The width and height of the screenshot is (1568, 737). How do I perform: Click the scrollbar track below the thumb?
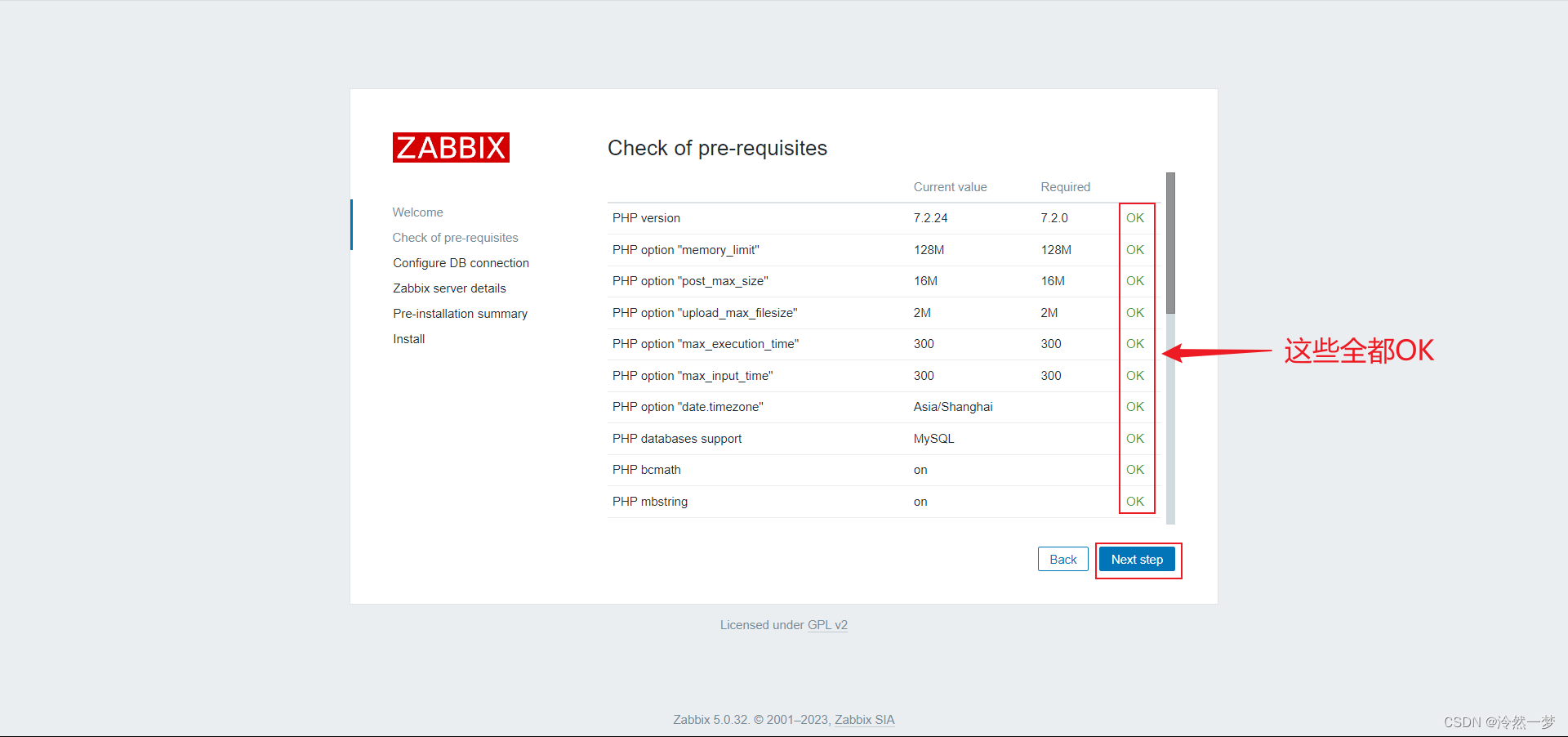pyautogui.click(x=1170, y=418)
